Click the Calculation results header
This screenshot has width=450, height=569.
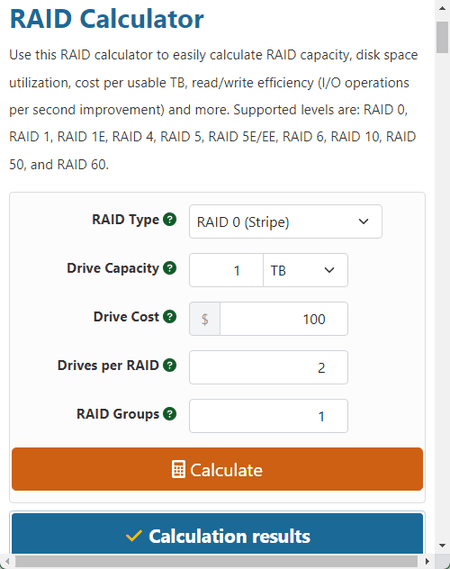tap(217, 533)
